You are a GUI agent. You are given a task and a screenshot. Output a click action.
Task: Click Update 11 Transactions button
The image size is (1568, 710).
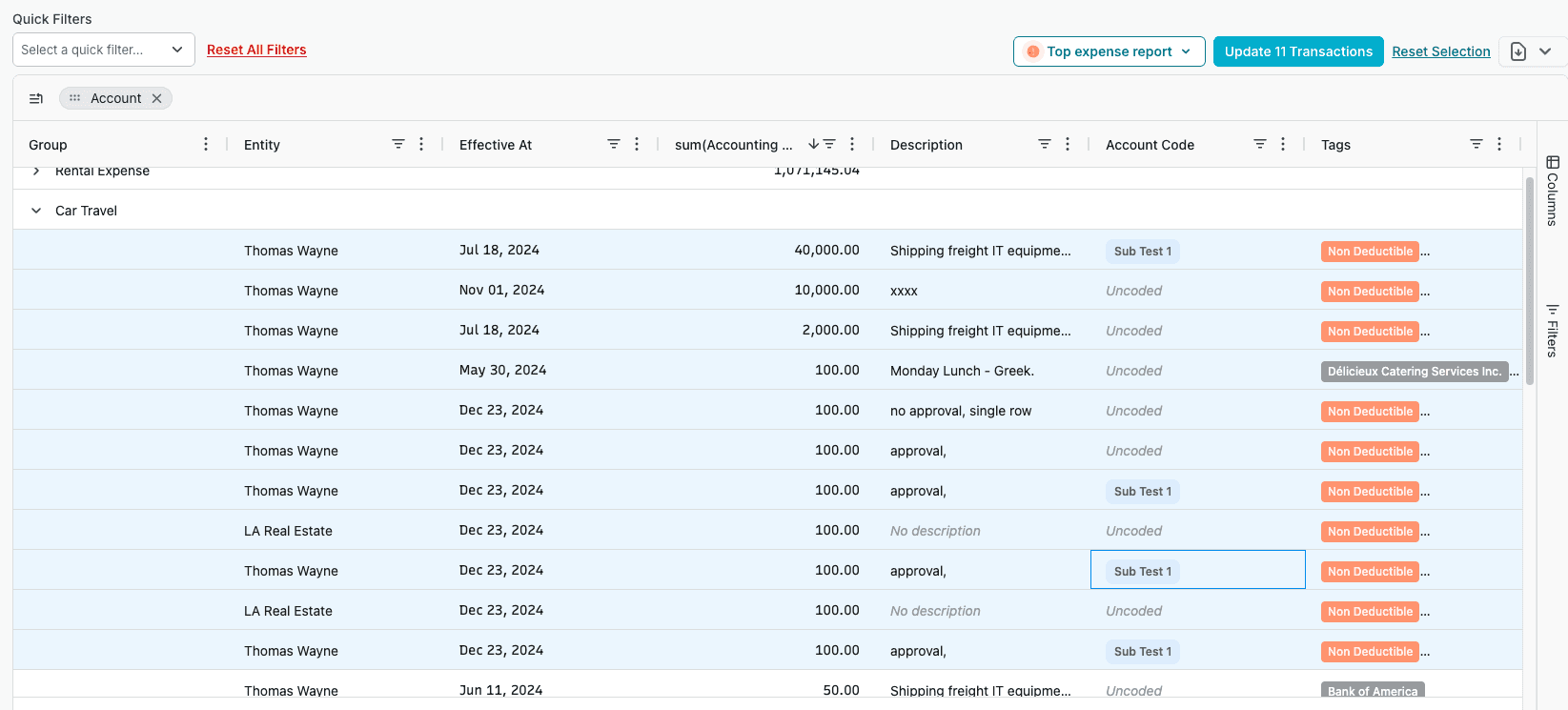tap(1298, 51)
